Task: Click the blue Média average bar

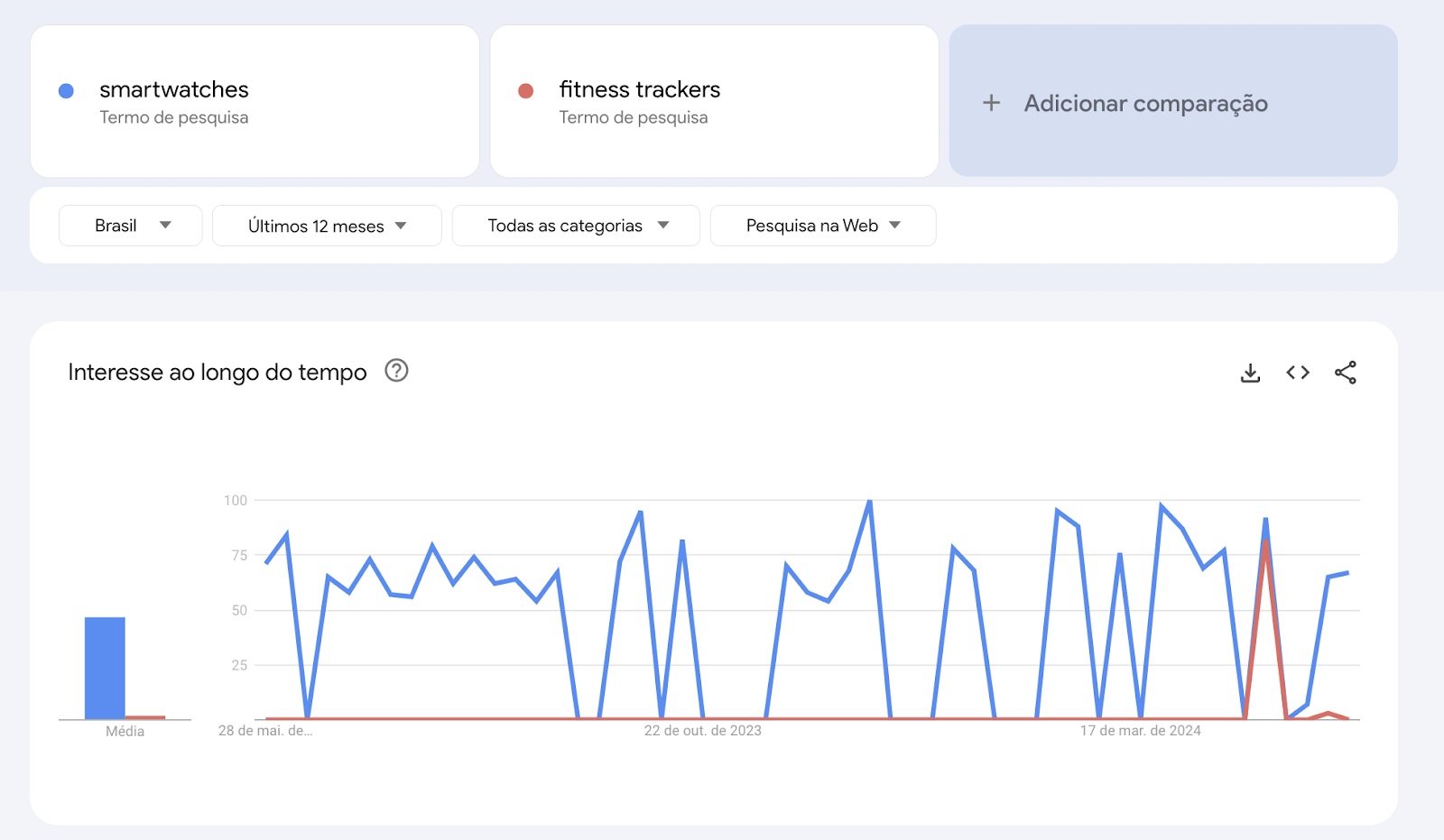Action: tap(105, 668)
